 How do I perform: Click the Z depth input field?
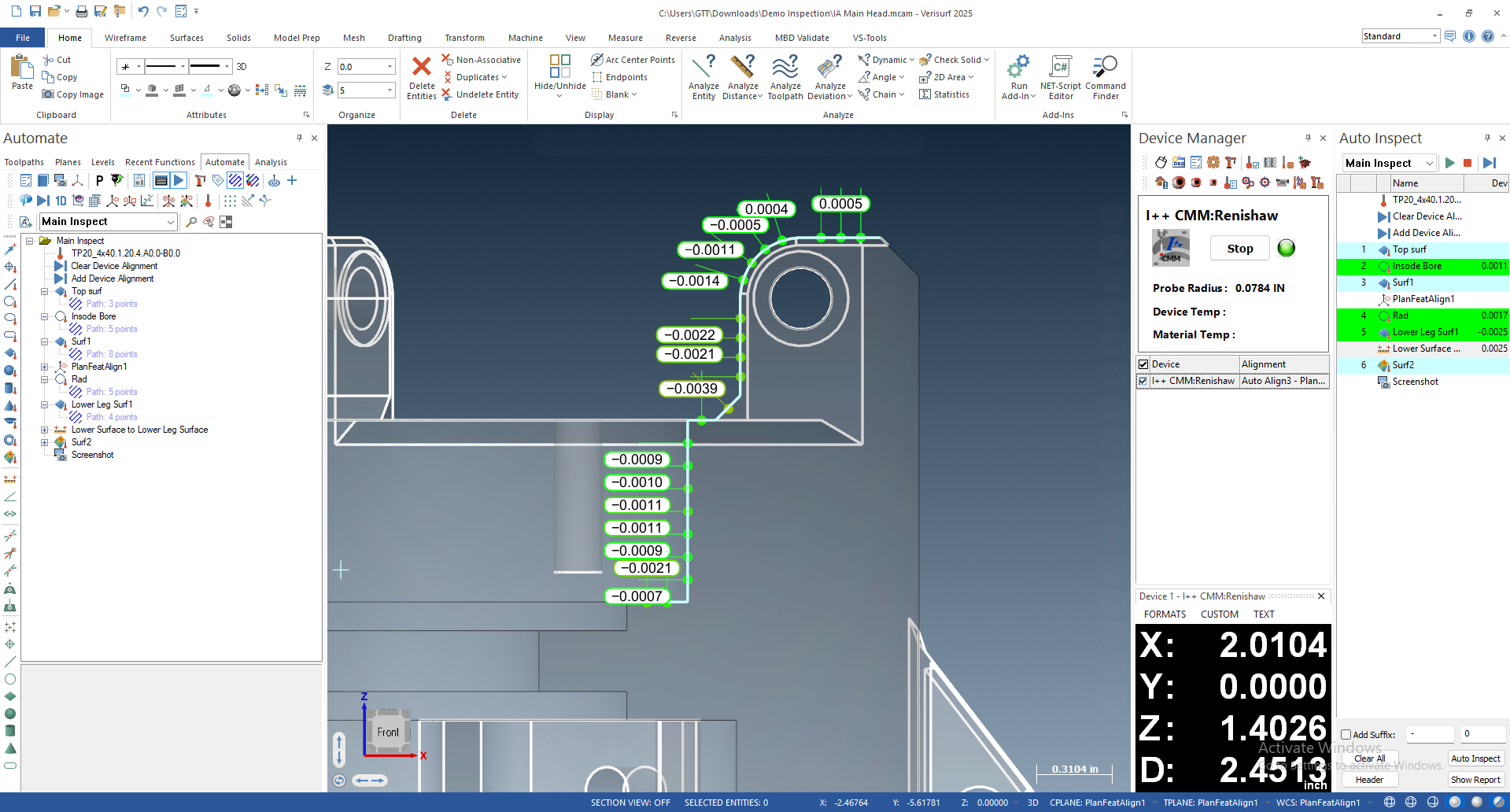360,67
